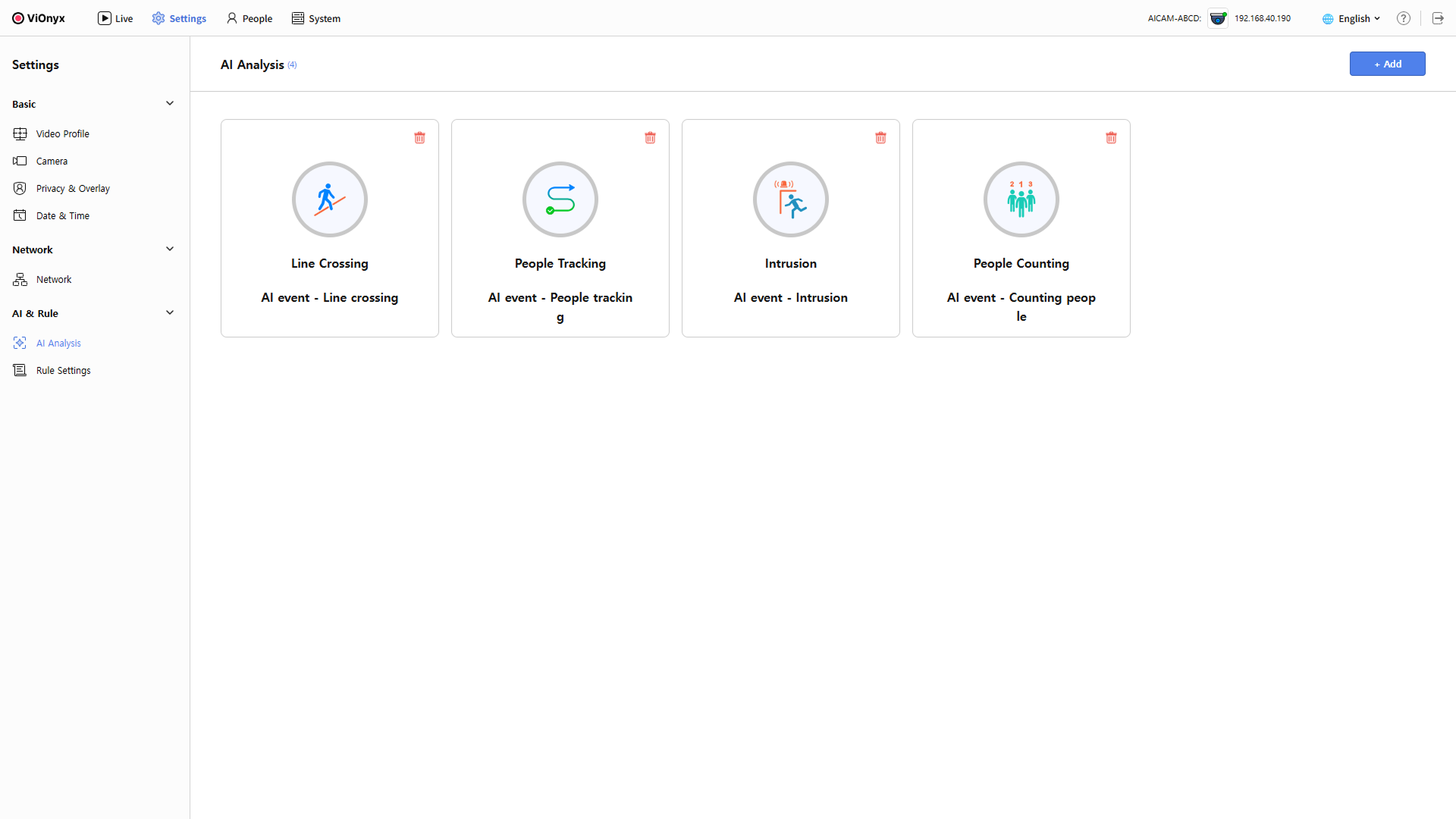Open the Line Crossing walking-person icon

tap(330, 199)
